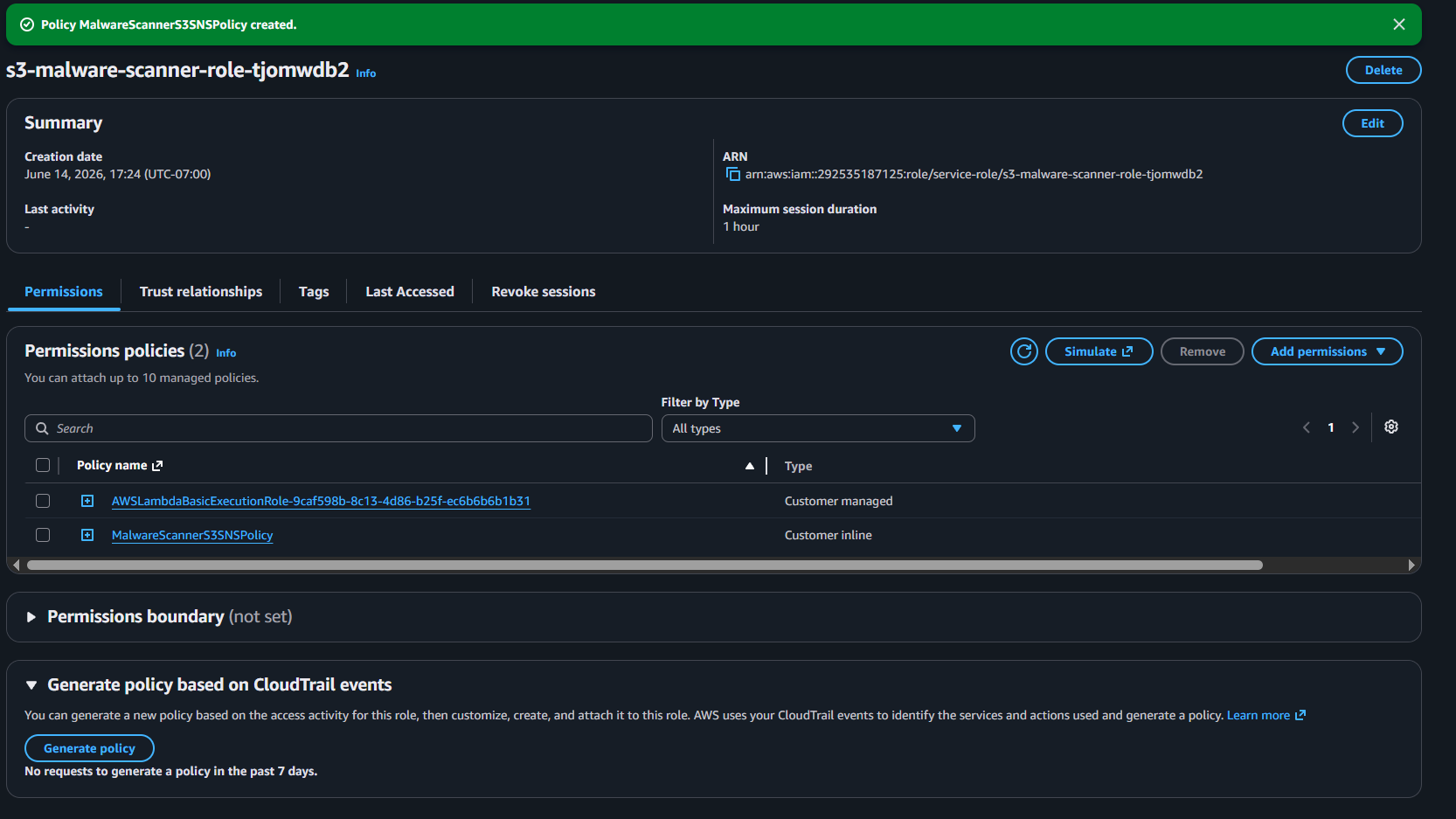1456x819 pixels.
Task: Click the page number 1 indicator
Action: [1331, 427]
